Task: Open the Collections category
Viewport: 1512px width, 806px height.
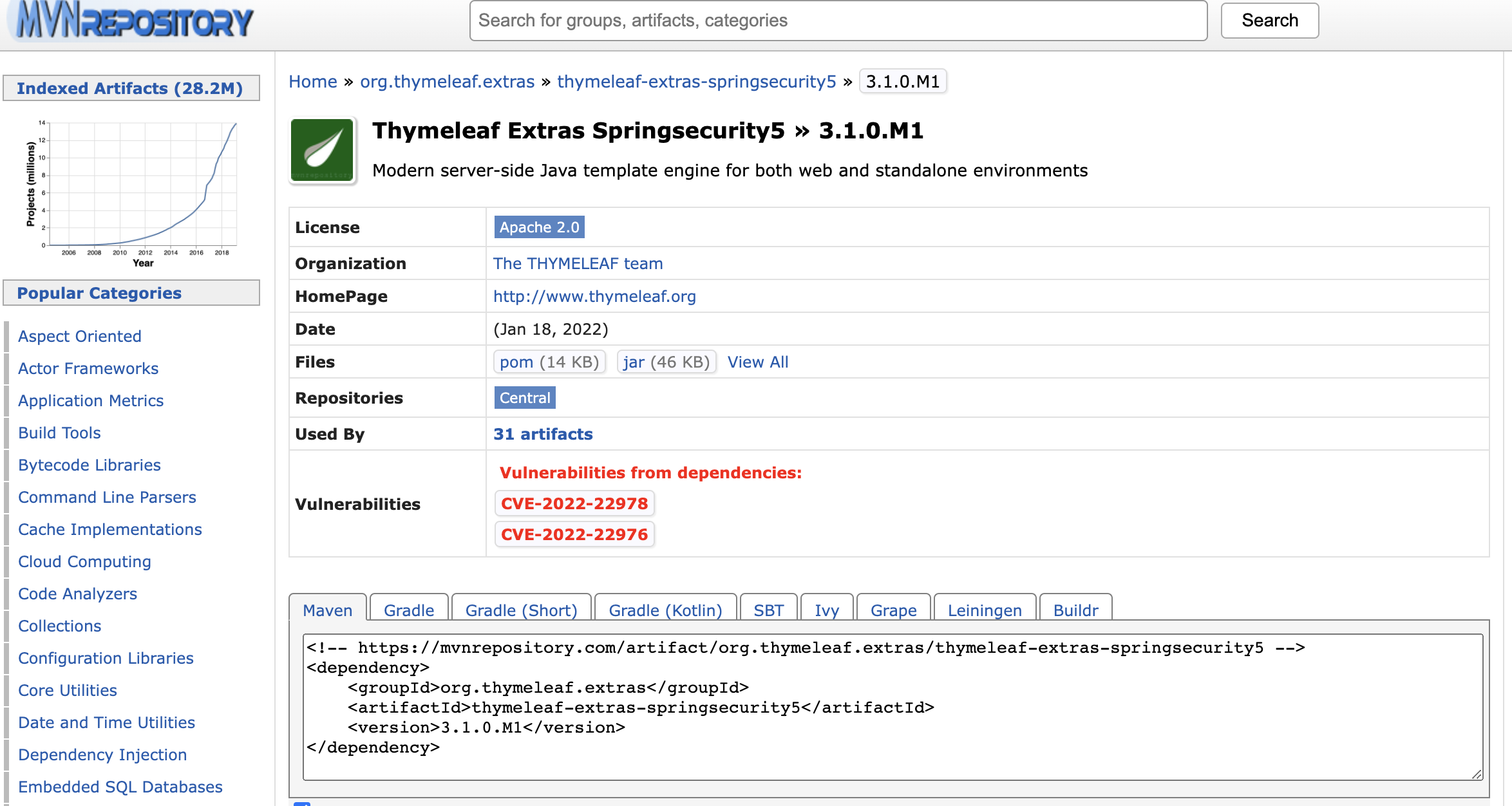Action: click(60, 626)
